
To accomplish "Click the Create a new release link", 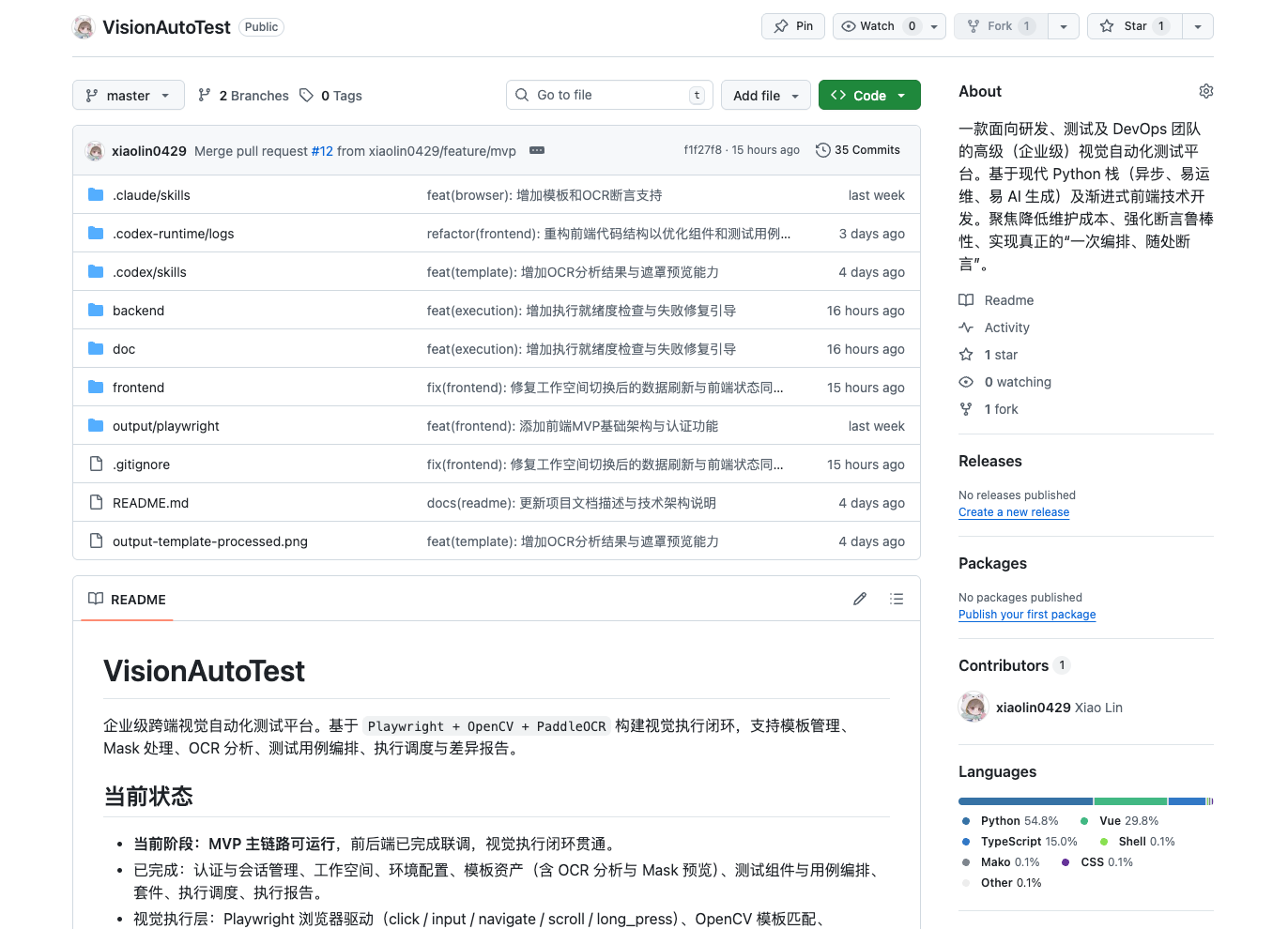I will click(1013, 512).
